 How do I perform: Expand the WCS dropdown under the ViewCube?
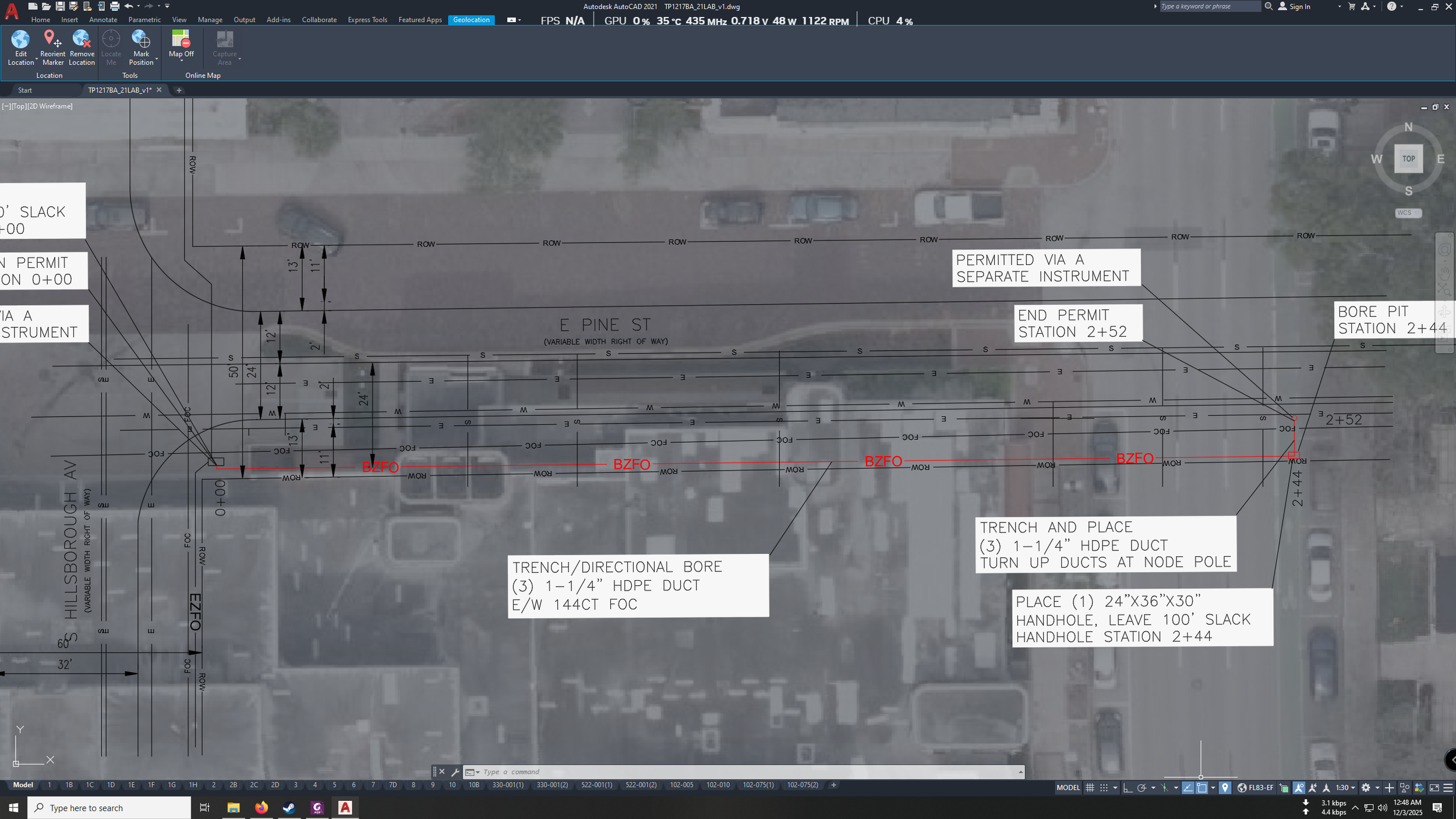click(x=1408, y=213)
